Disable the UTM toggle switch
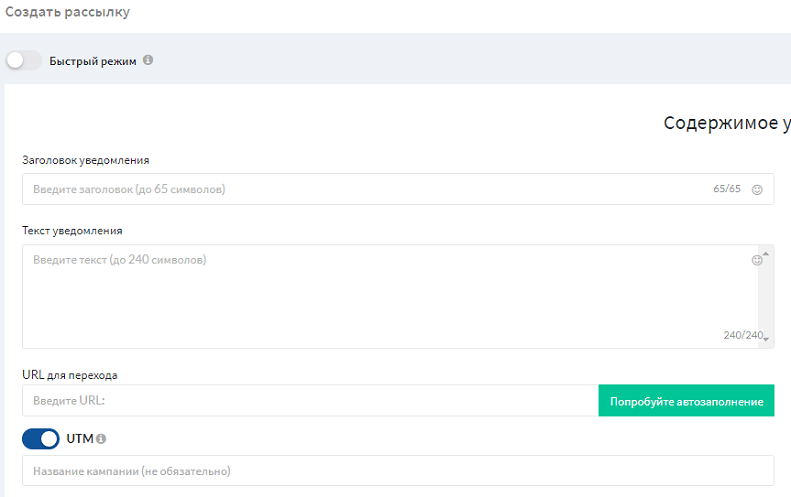791x497 pixels. click(40, 439)
